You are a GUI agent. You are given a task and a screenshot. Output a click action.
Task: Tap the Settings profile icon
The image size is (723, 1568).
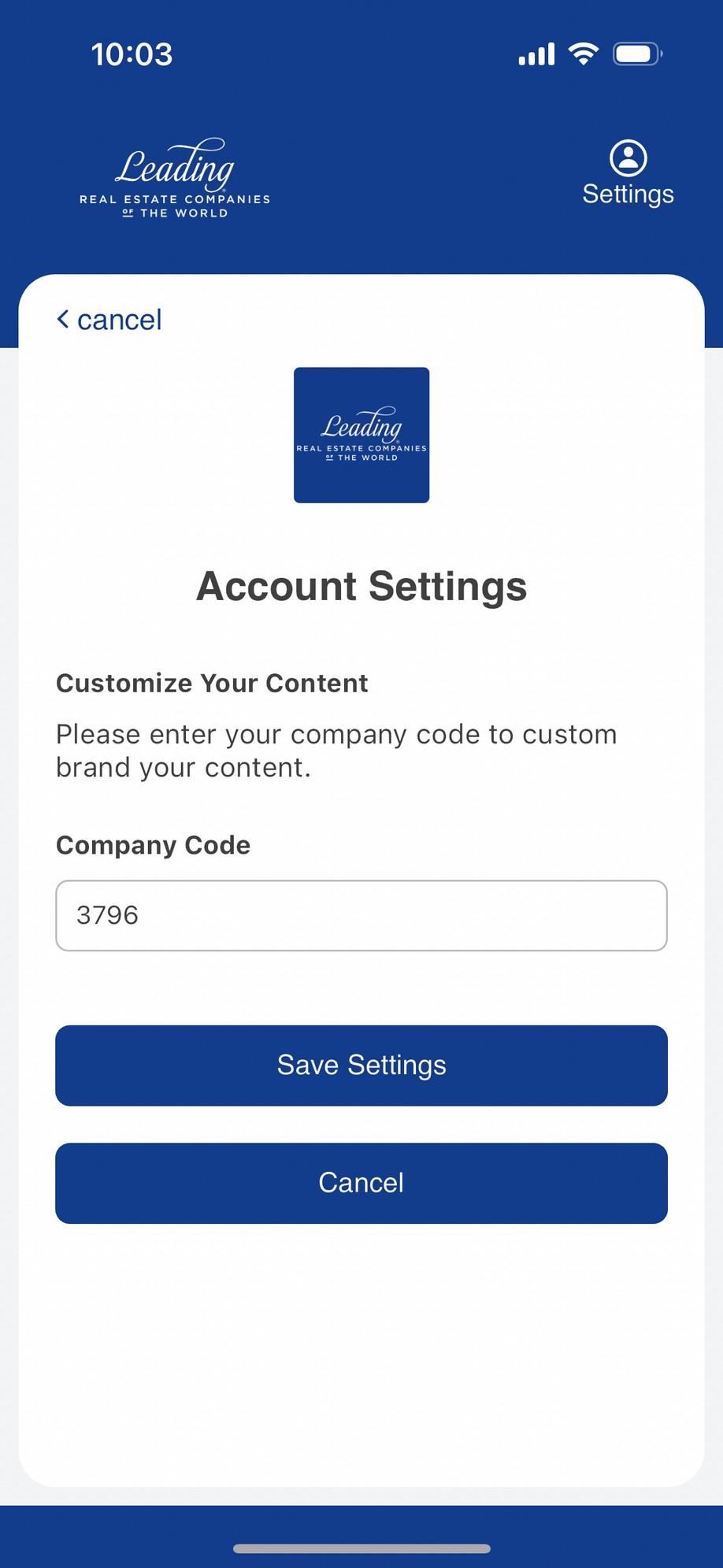coord(628,158)
